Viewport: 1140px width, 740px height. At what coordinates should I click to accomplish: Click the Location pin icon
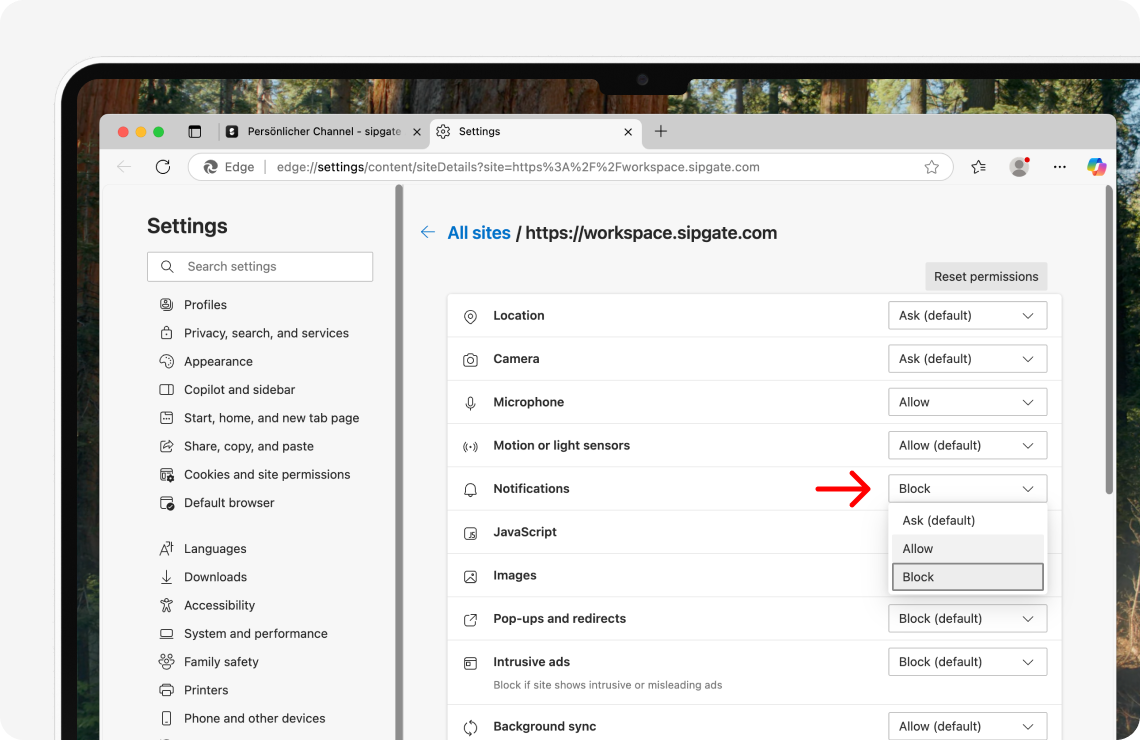coord(470,316)
